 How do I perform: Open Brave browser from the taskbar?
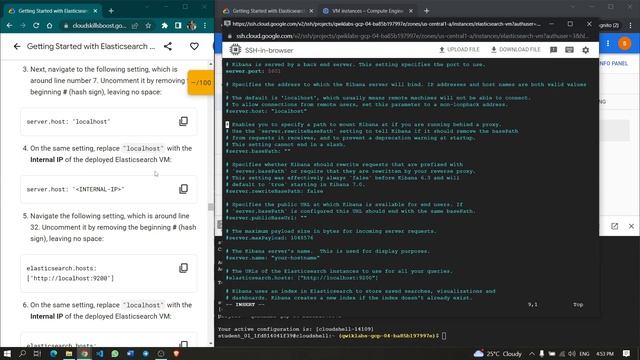pos(176,353)
